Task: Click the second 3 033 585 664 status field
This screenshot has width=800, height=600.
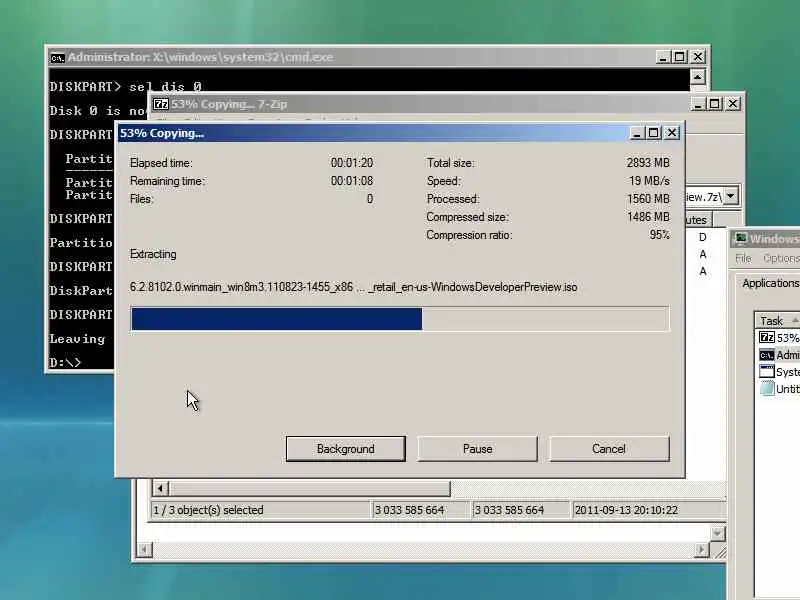Action: click(x=520, y=510)
